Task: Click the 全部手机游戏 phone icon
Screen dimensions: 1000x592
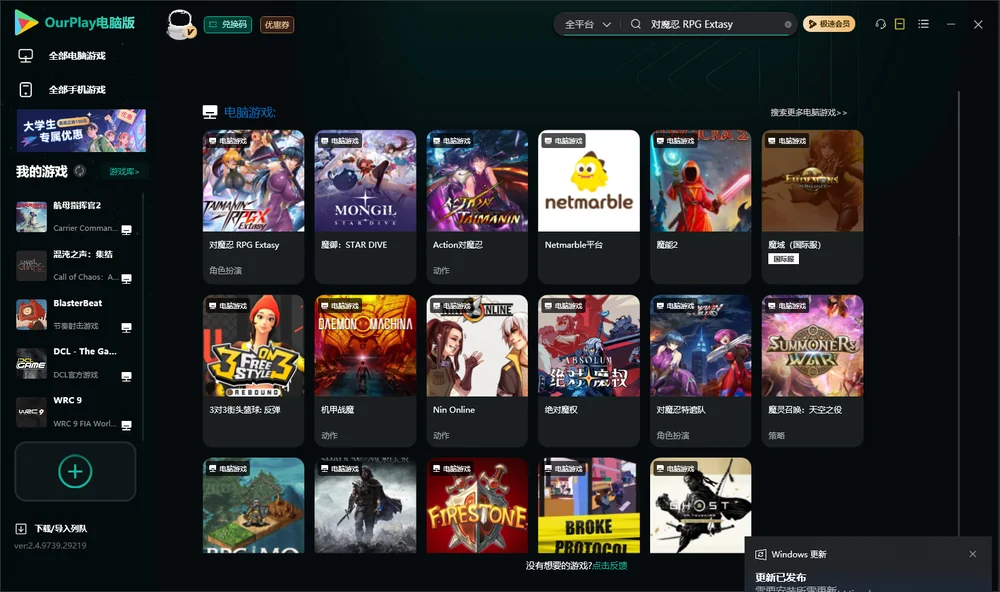Action: (26, 89)
